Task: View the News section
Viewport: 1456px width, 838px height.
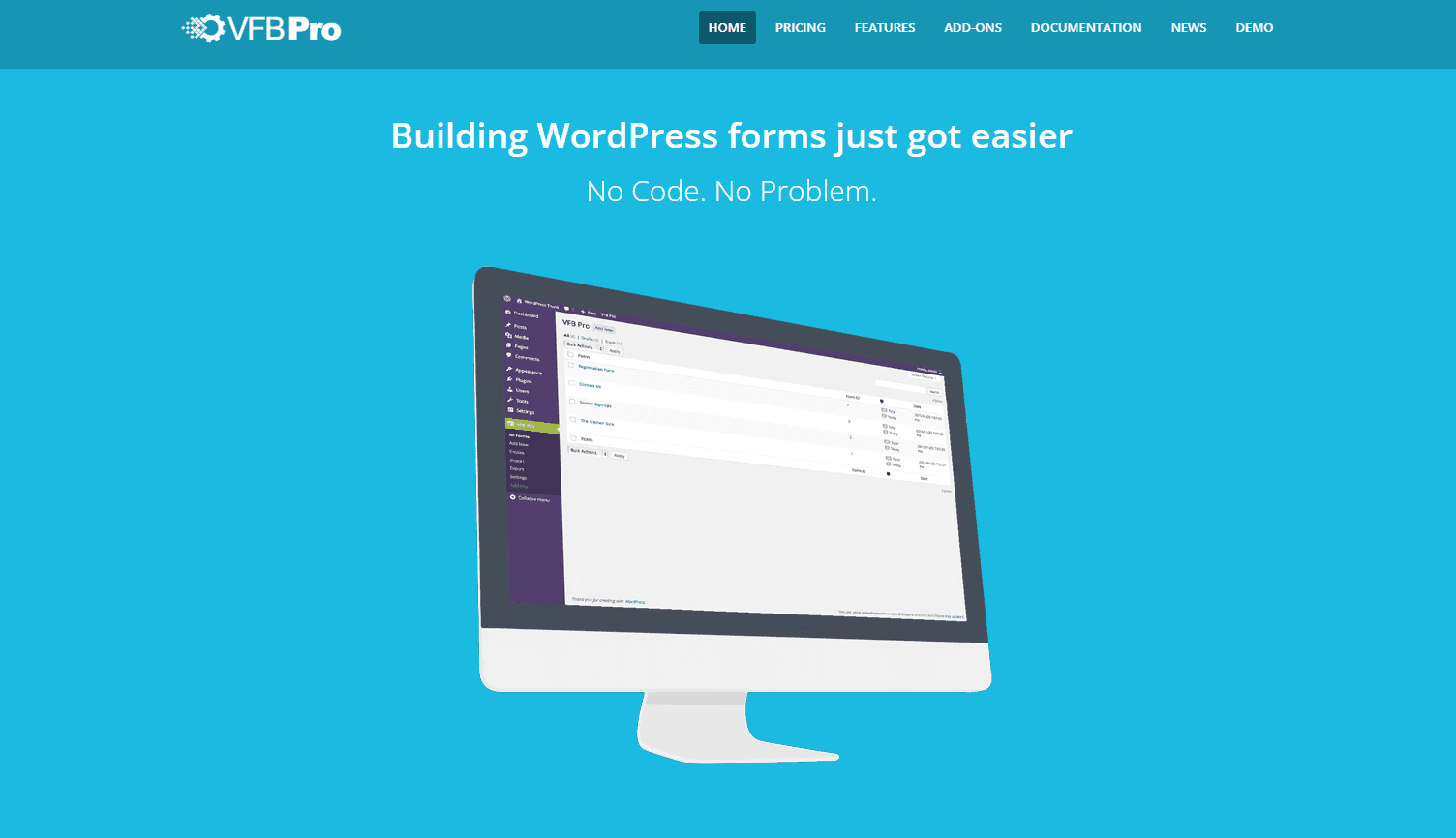Action: (x=1189, y=27)
